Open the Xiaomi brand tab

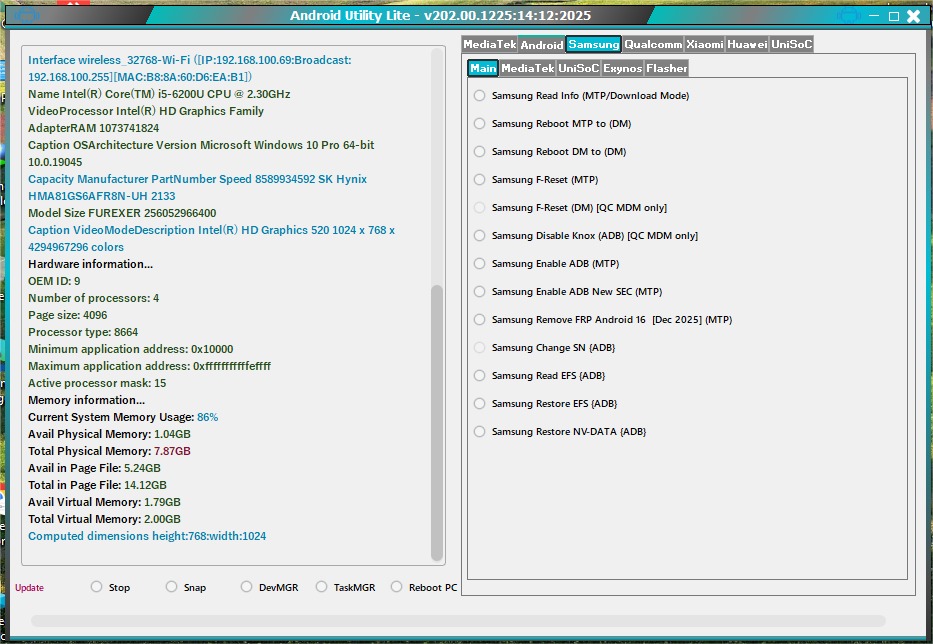point(705,44)
